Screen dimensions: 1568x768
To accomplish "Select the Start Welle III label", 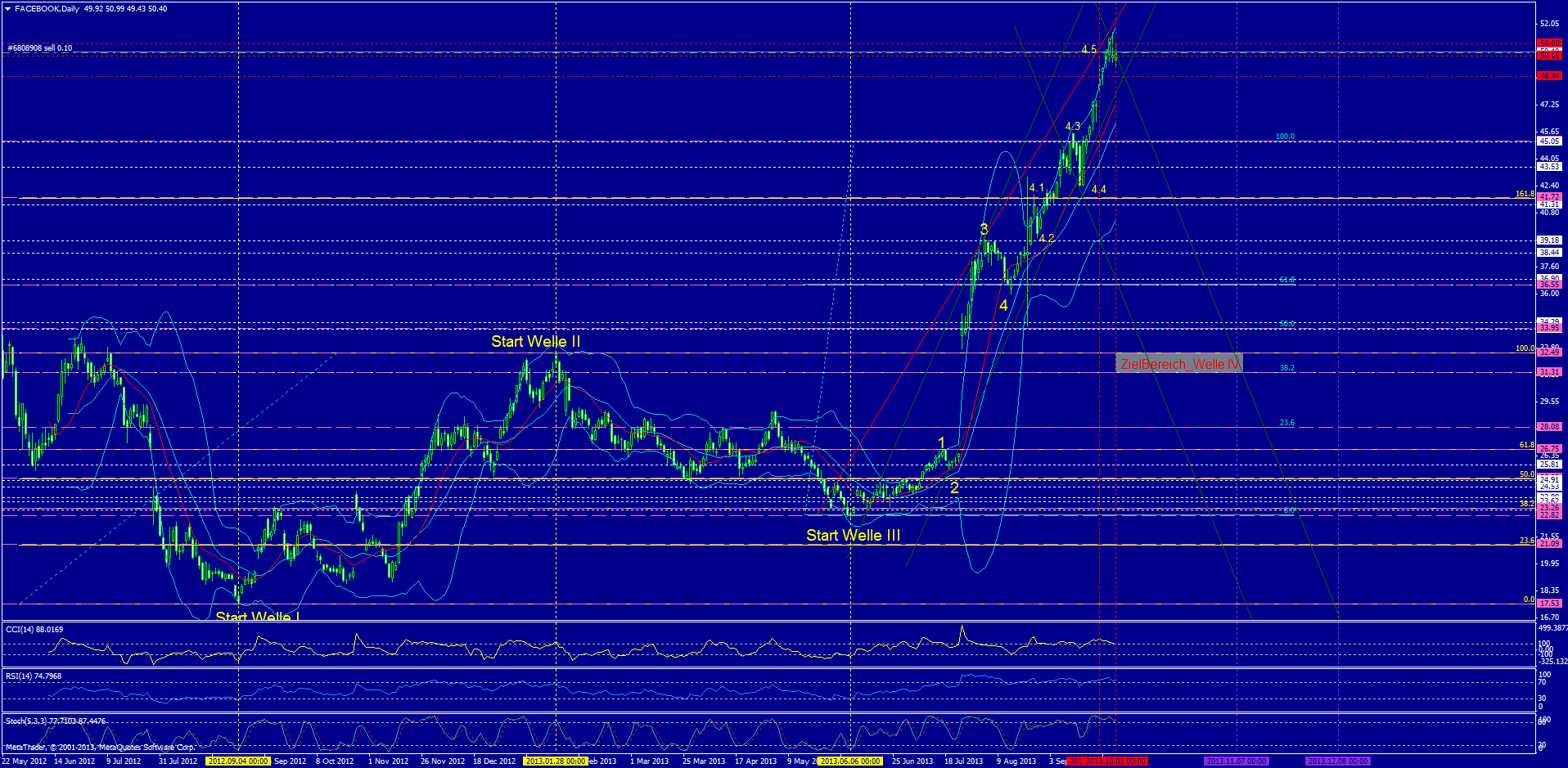I will pyautogui.click(x=853, y=536).
